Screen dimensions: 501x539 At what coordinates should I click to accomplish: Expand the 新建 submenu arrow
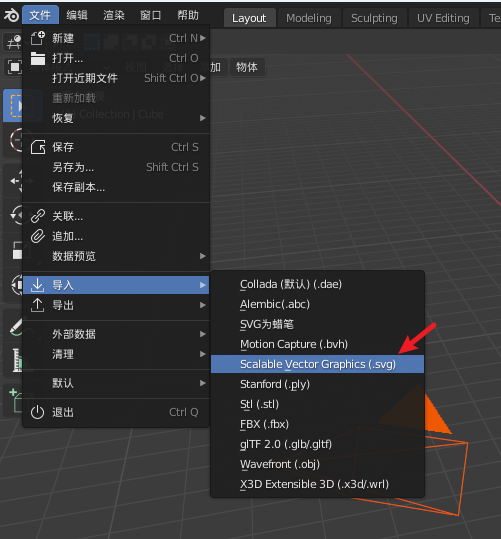(x=203, y=38)
